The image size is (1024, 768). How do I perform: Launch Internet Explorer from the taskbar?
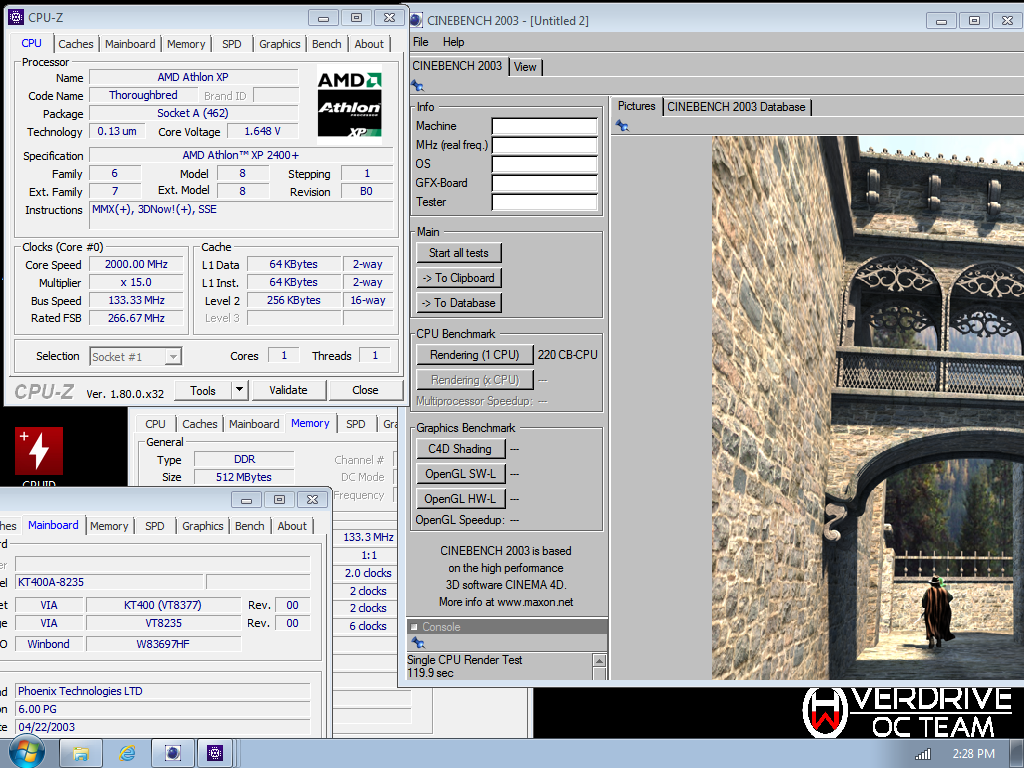[127, 754]
